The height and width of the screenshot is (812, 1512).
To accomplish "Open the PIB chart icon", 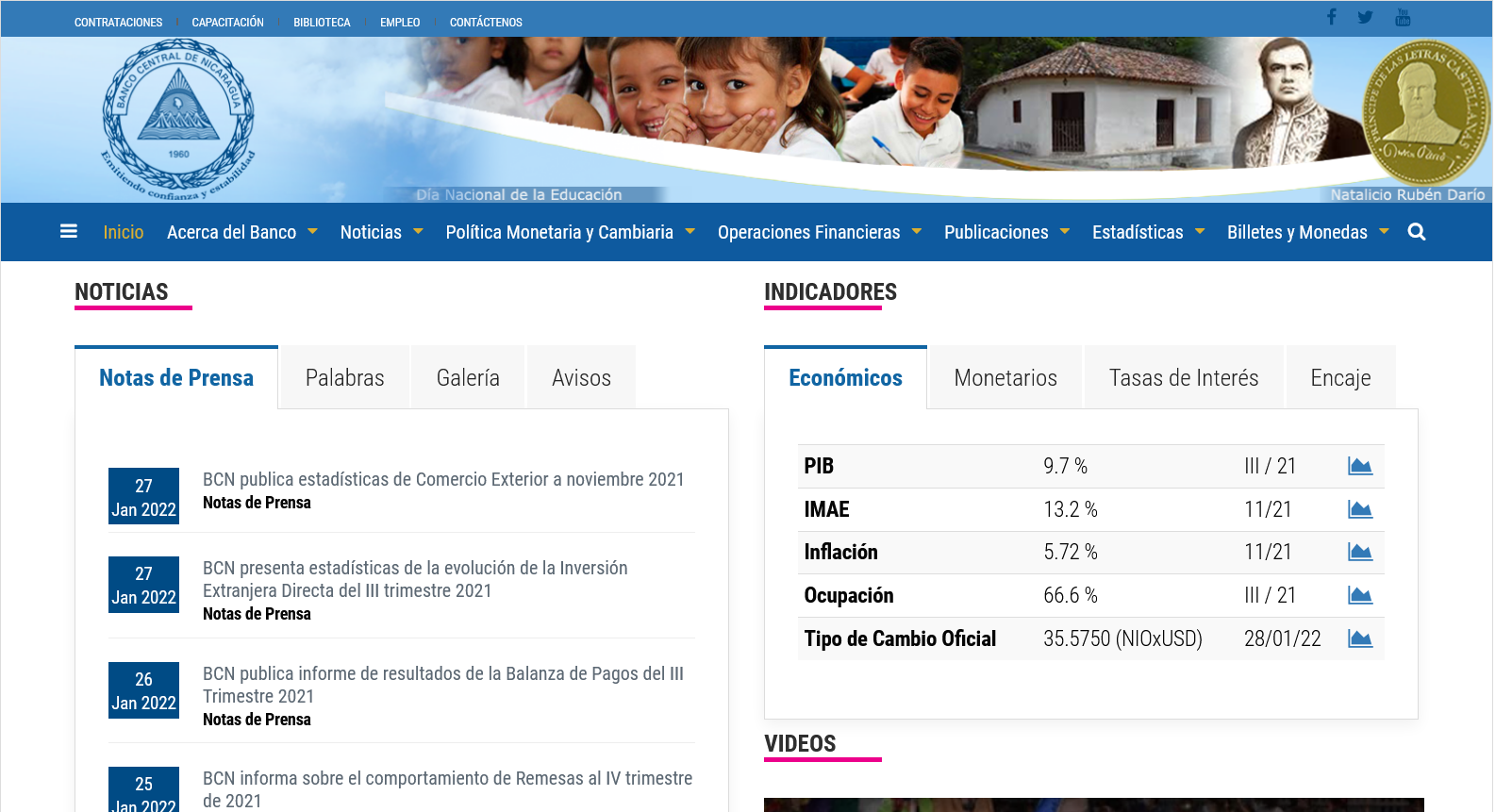I will (1359, 466).
